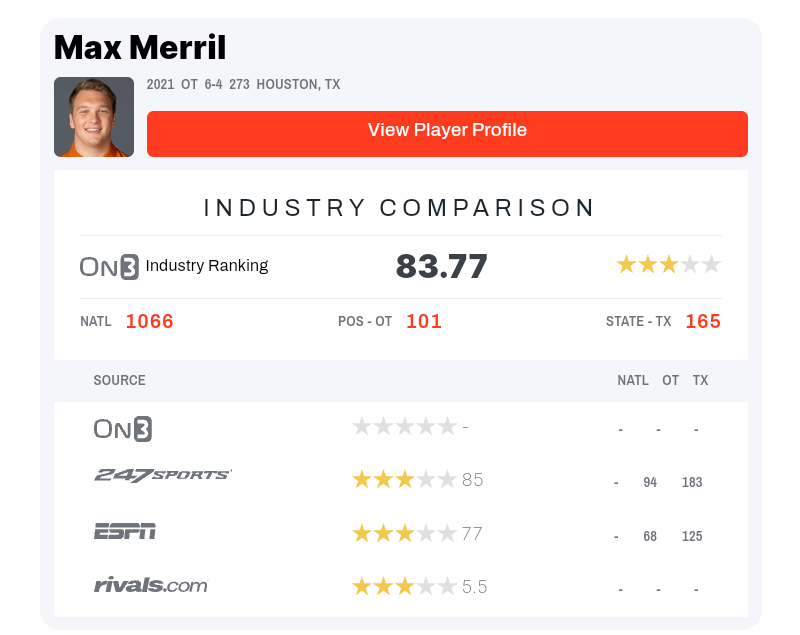
Task: Click the empty On3 star rating
Action: 404,427
